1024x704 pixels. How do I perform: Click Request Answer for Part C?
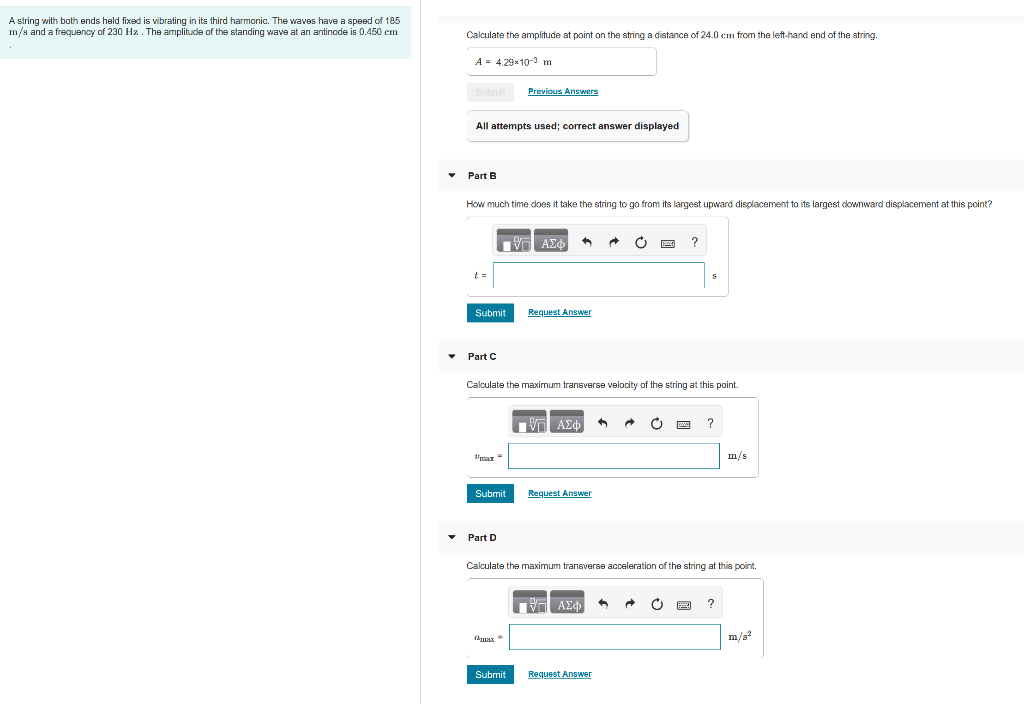(559, 493)
